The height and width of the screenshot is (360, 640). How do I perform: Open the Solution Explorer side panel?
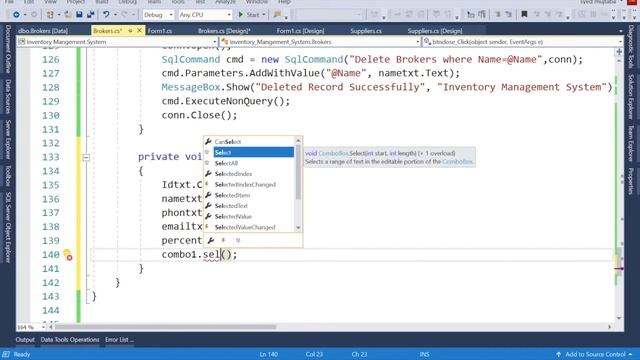631,96
